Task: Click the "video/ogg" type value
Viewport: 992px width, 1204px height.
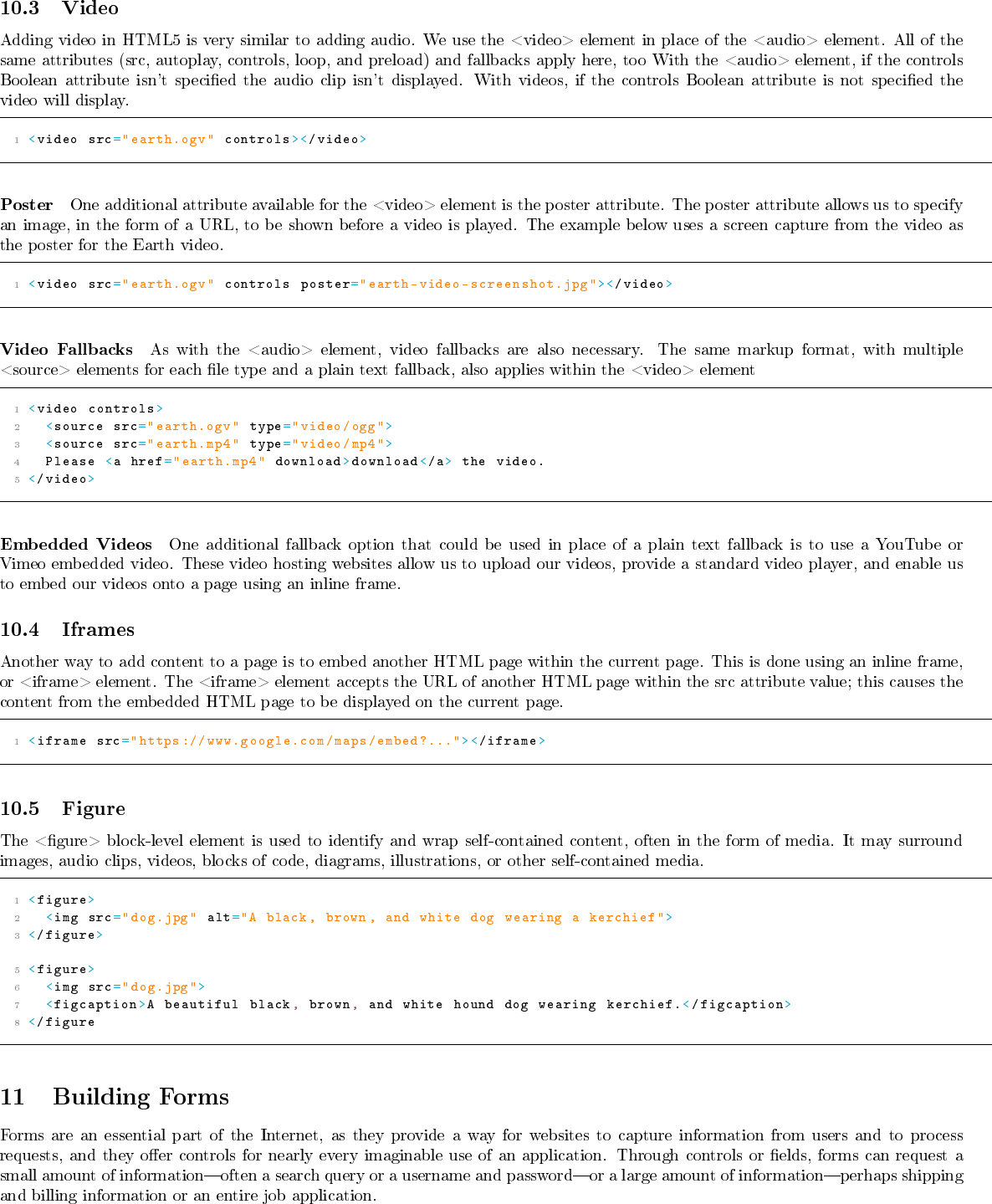Action: [338, 427]
